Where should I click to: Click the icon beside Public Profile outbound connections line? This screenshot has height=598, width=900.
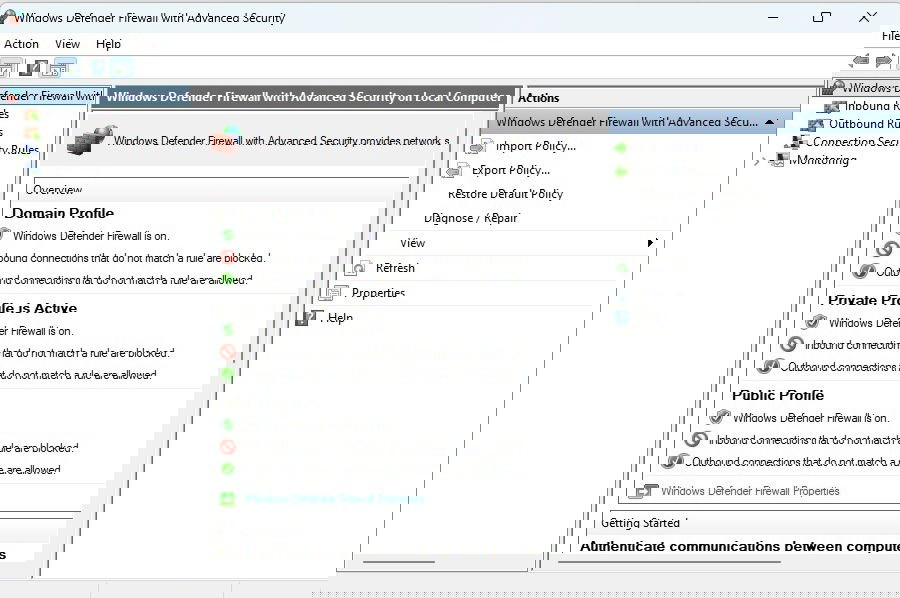[675, 461]
